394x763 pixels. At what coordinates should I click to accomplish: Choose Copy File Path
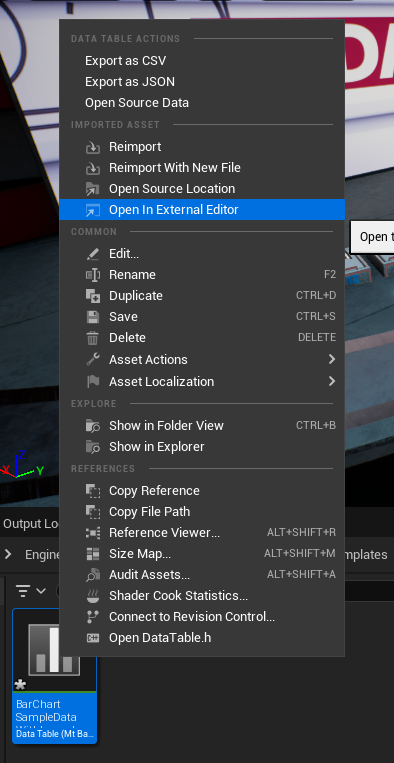(202, 511)
